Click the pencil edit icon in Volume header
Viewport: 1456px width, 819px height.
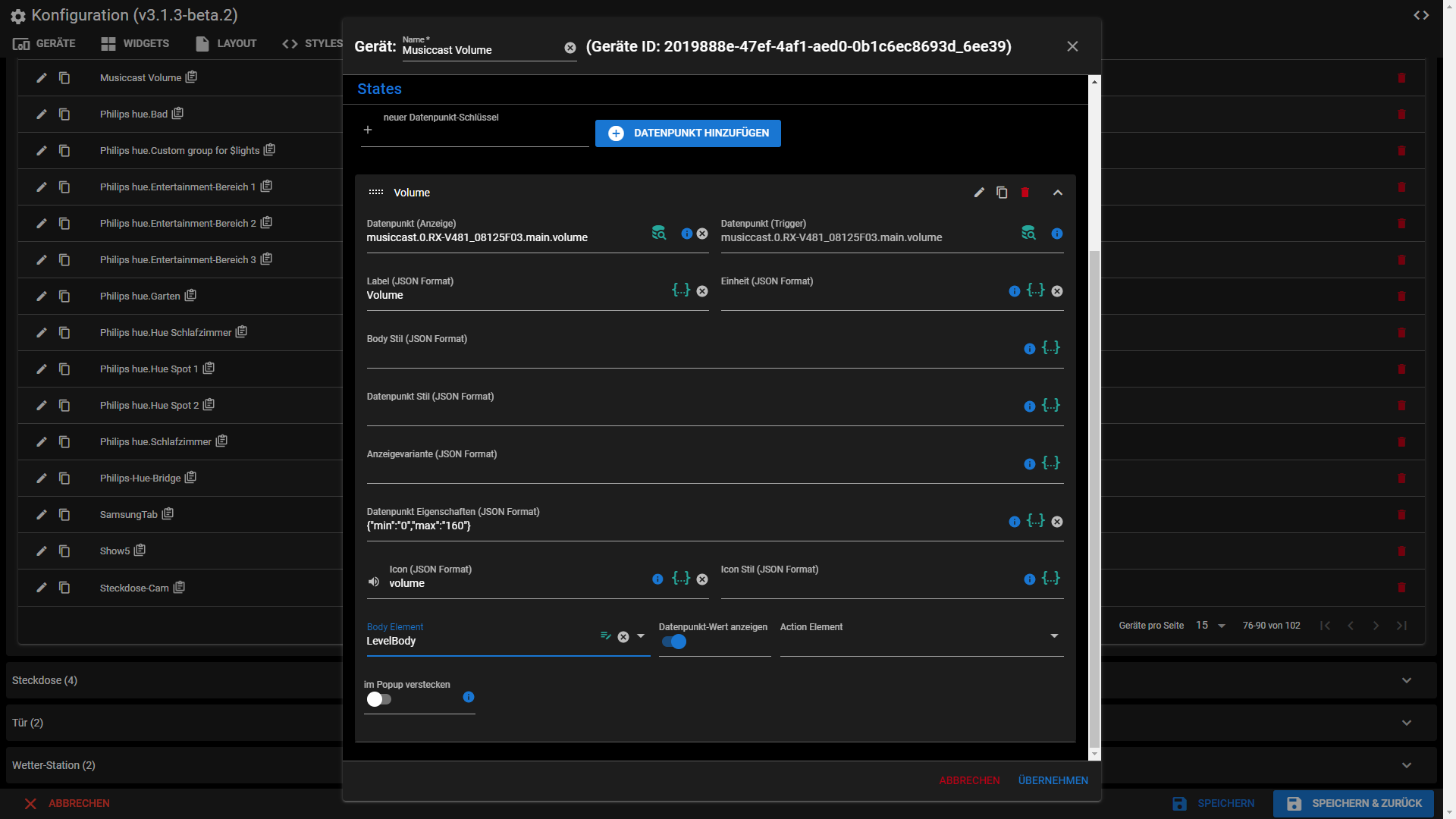[x=979, y=193]
